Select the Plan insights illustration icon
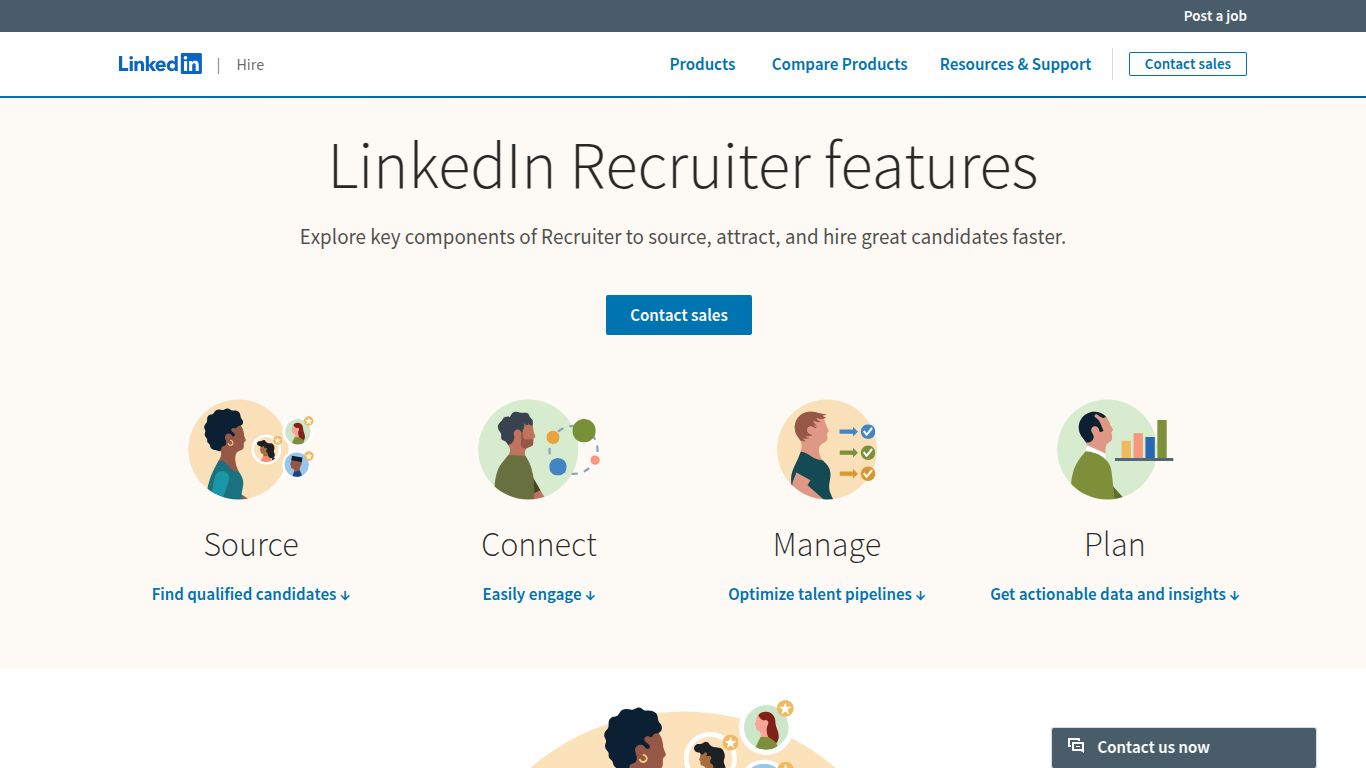The height and width of the screenshot is (768, 1366). click(x=1114, y=449)
